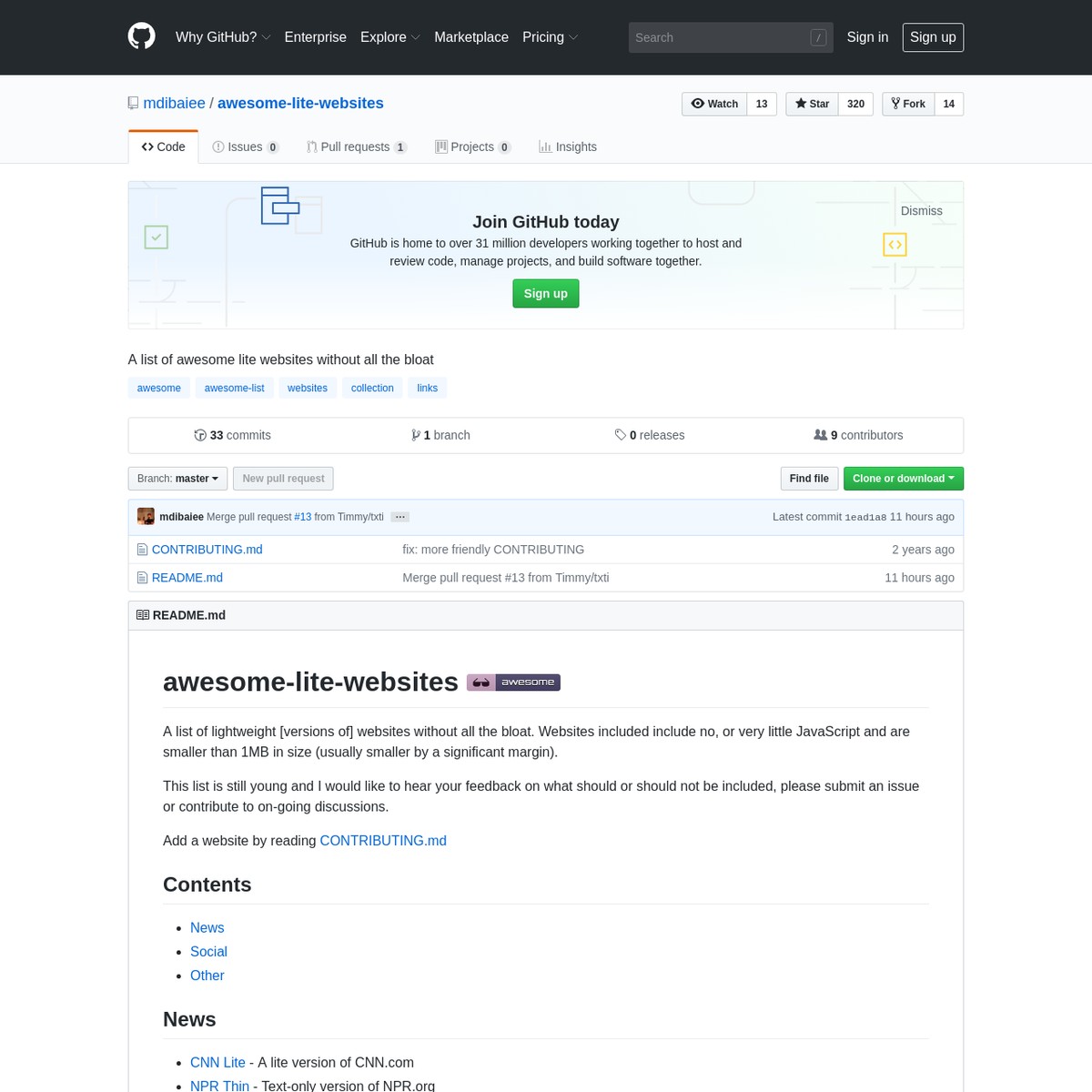View the 9 contributors list
This screenshot has width=1092, height=1092.
[858, 435]
